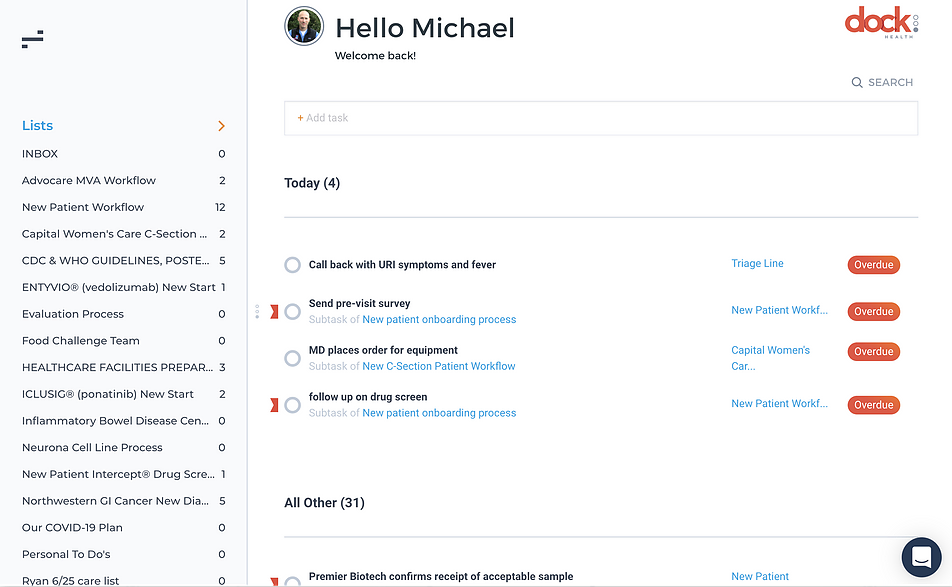Click the drag handle dots beside Send pre-visit survey
Viewport: 952px width, 587px height.
(x=258, y=311)
